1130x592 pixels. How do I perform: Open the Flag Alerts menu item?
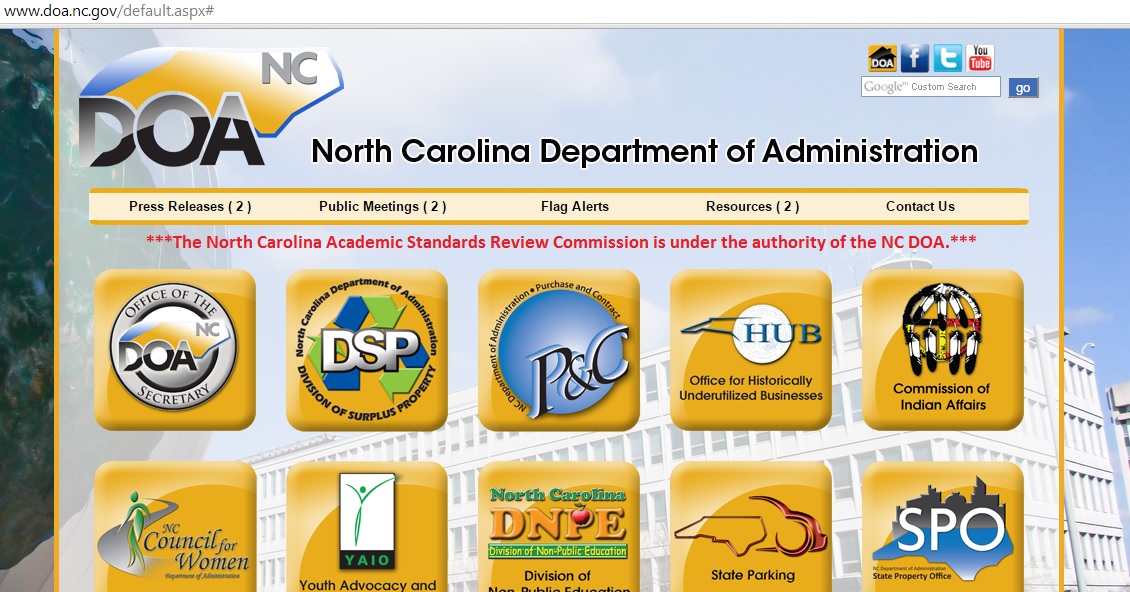point(575,207)
